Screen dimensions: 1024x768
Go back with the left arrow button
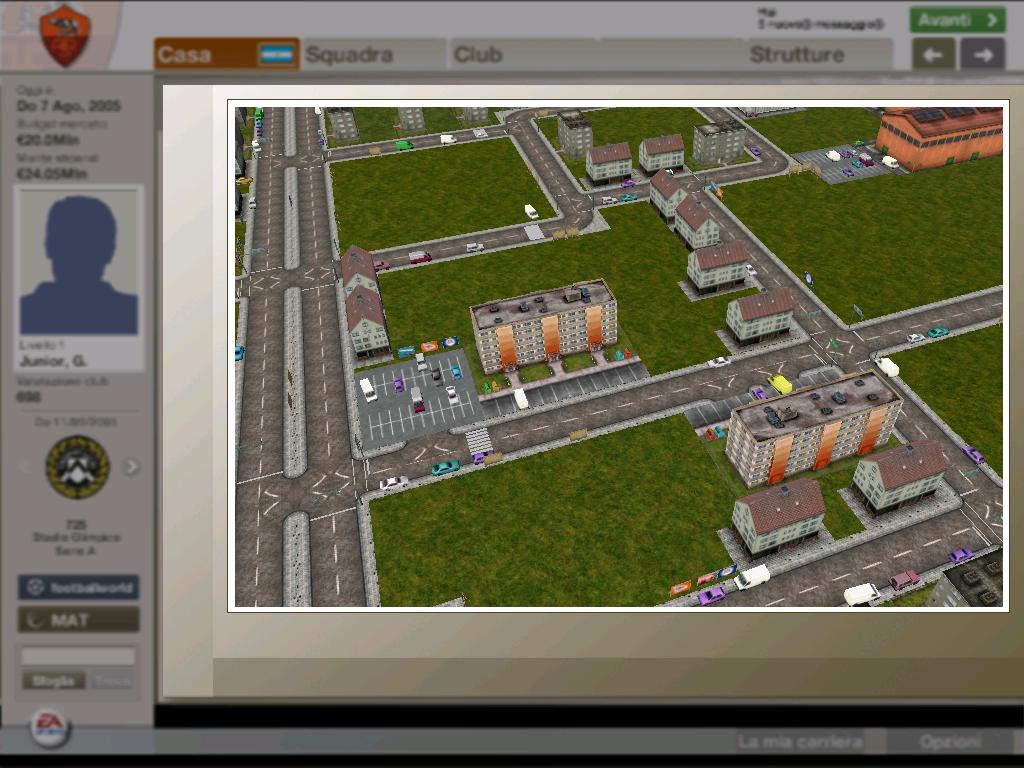click(933, 55)
